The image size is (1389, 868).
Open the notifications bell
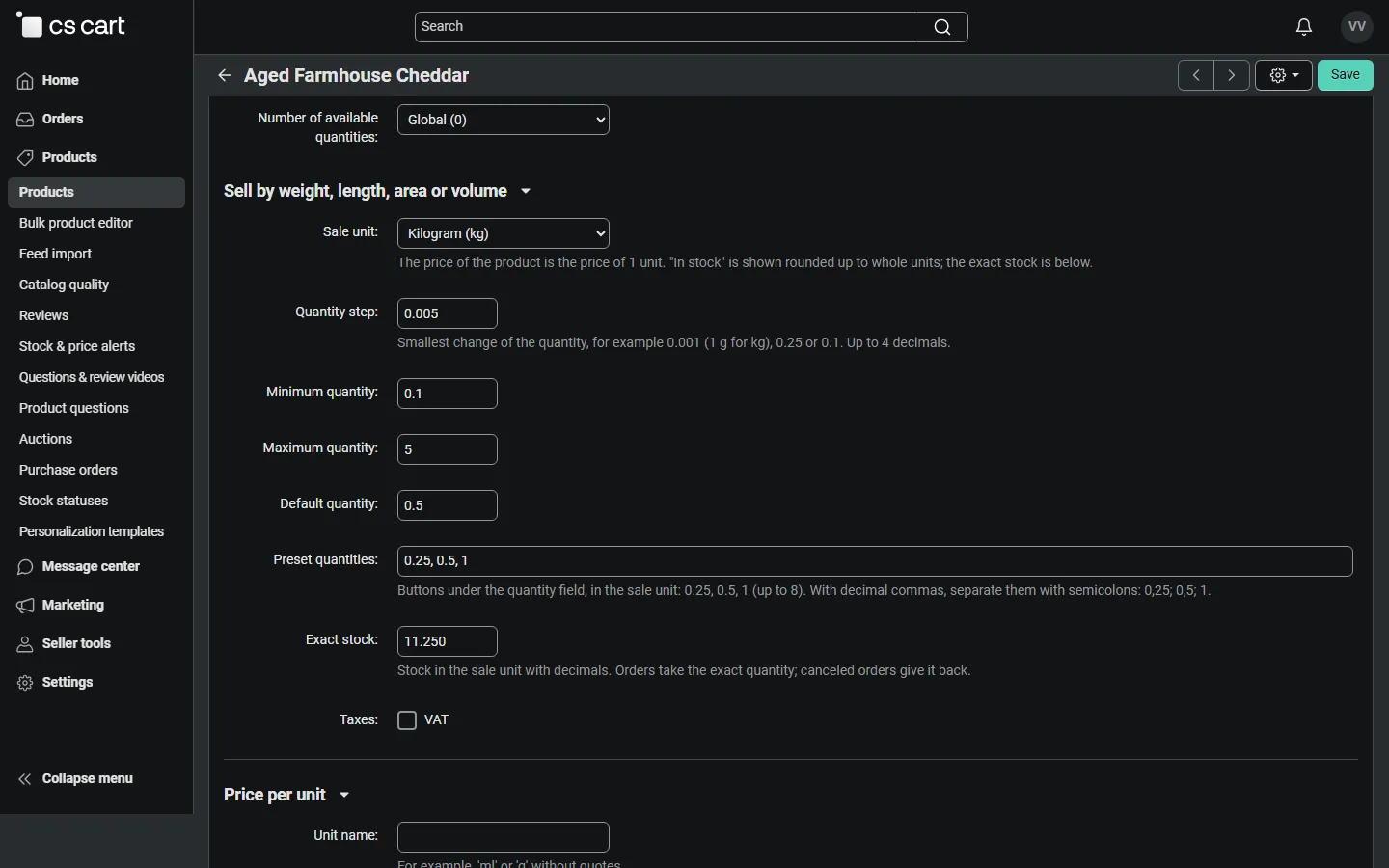pyautogui.click(x=1304, y=27)
